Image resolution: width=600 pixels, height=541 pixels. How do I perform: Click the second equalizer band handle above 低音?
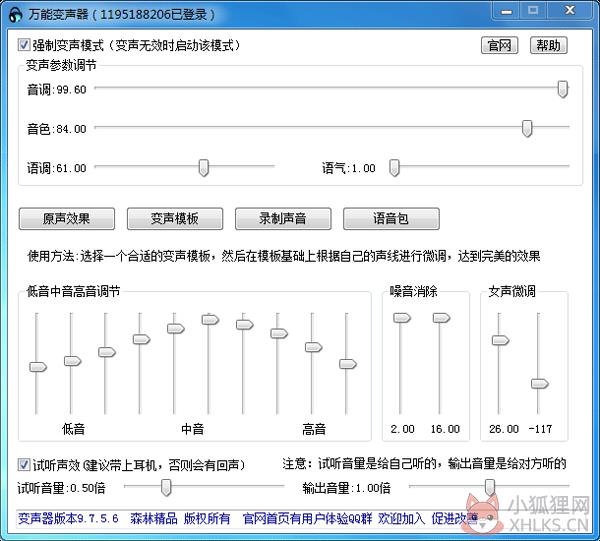73,361
